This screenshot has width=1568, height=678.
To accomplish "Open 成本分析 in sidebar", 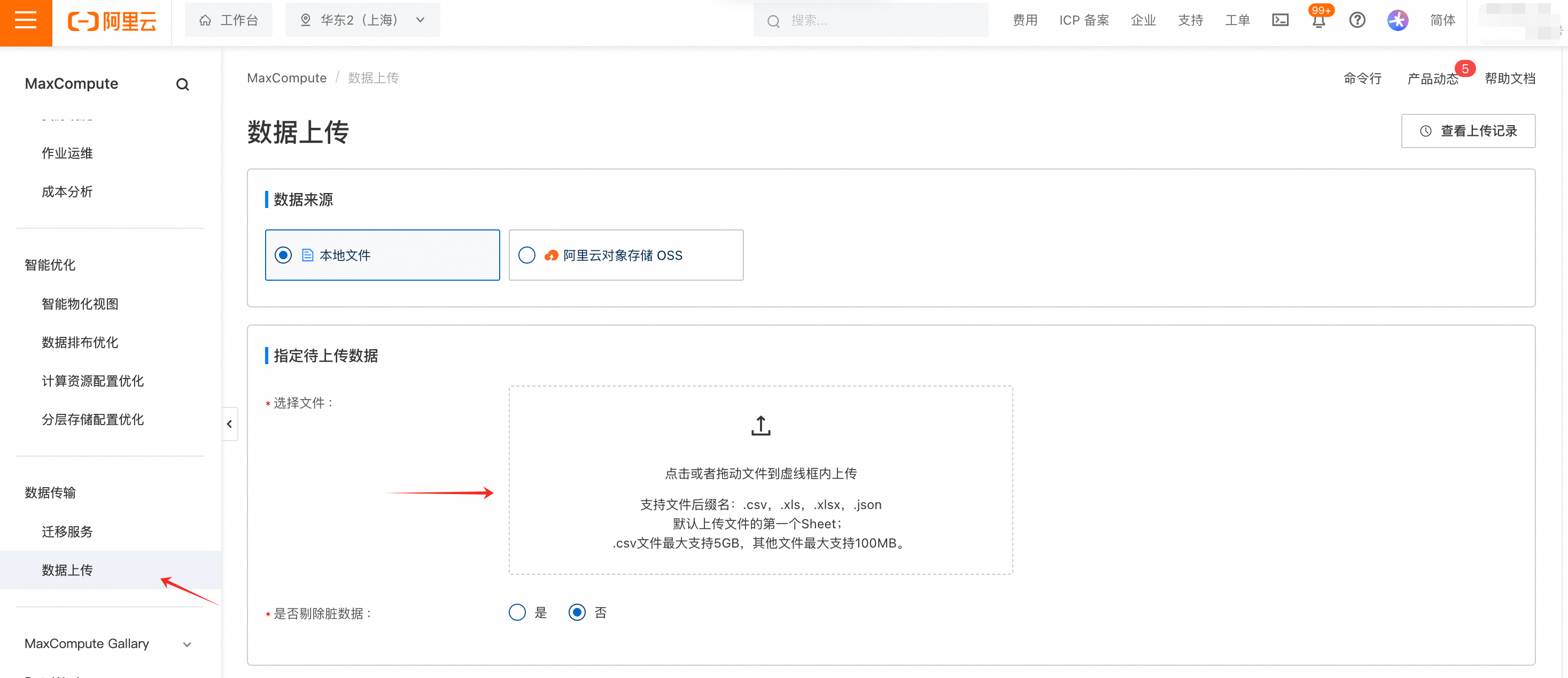I will point(67,192).
